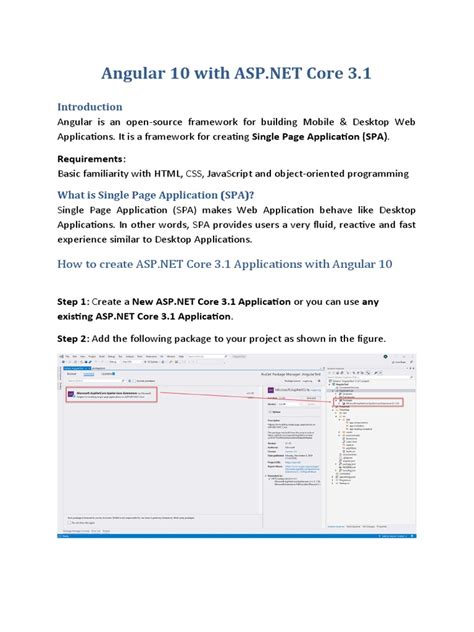Click Add to Source Control in status bar
Image resolution: width=474 pixels, height=632 pixels.
click(393, 536)
